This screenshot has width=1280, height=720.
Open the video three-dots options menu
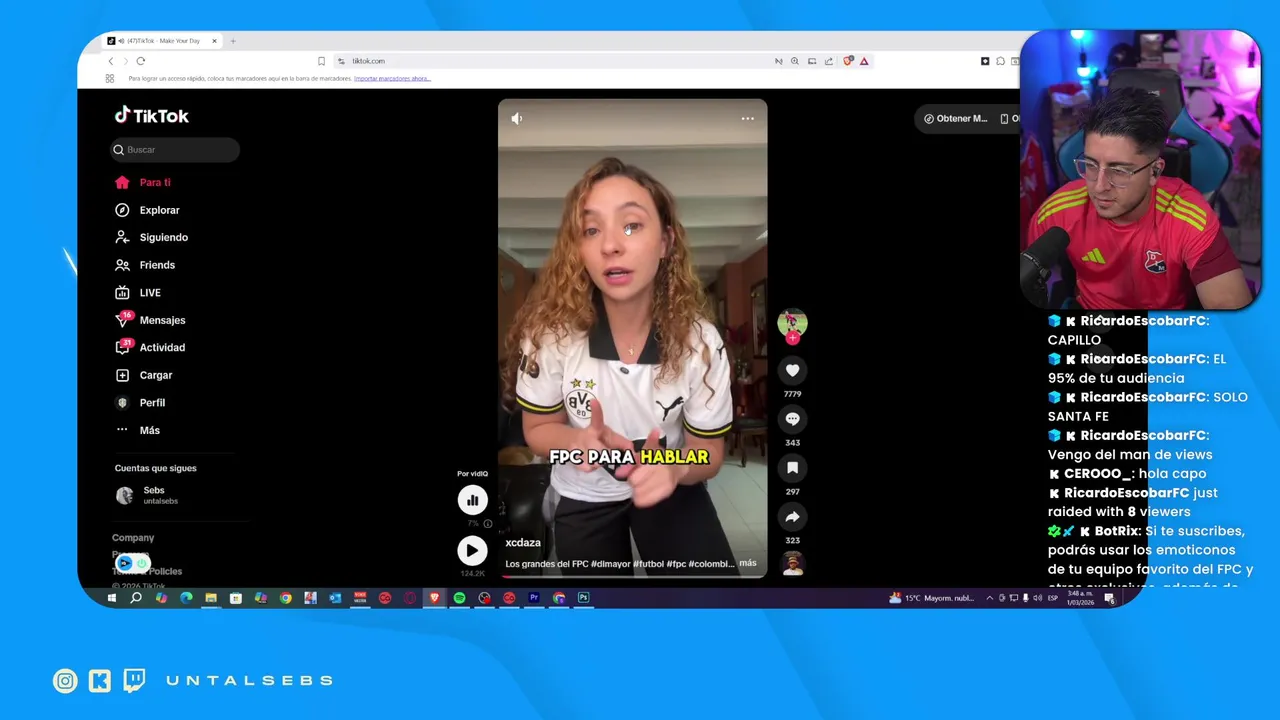coord(747,118)
